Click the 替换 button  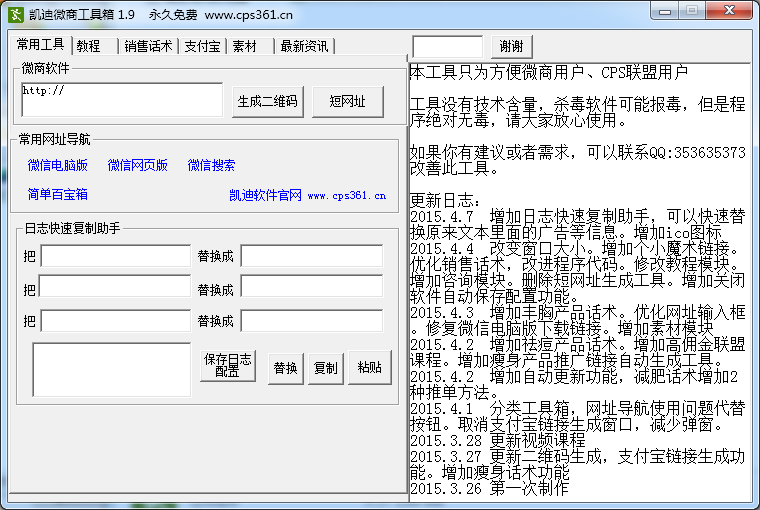click(285, 368)
